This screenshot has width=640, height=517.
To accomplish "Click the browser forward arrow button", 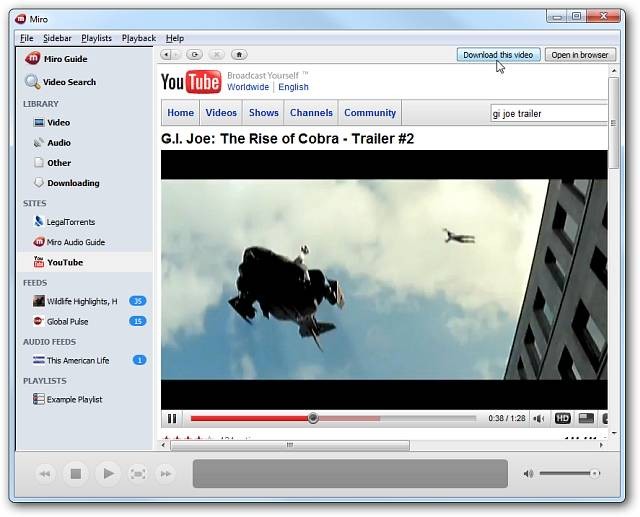I will tap(176, 54).
